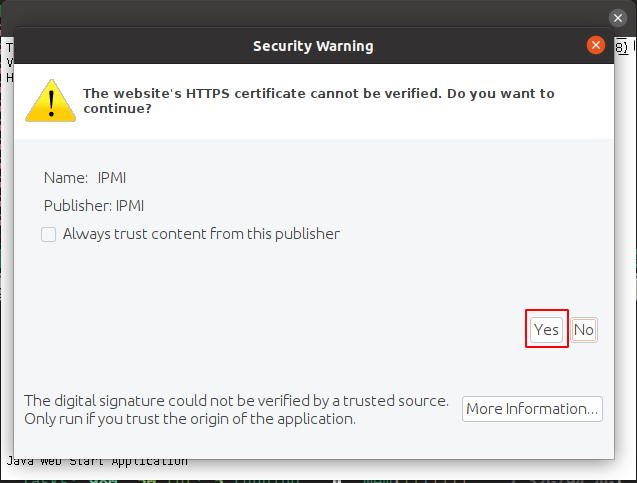Screen dimensions: 637x483
Task: Click the 'Do you want to continue?' question
Action: point(116,108)
